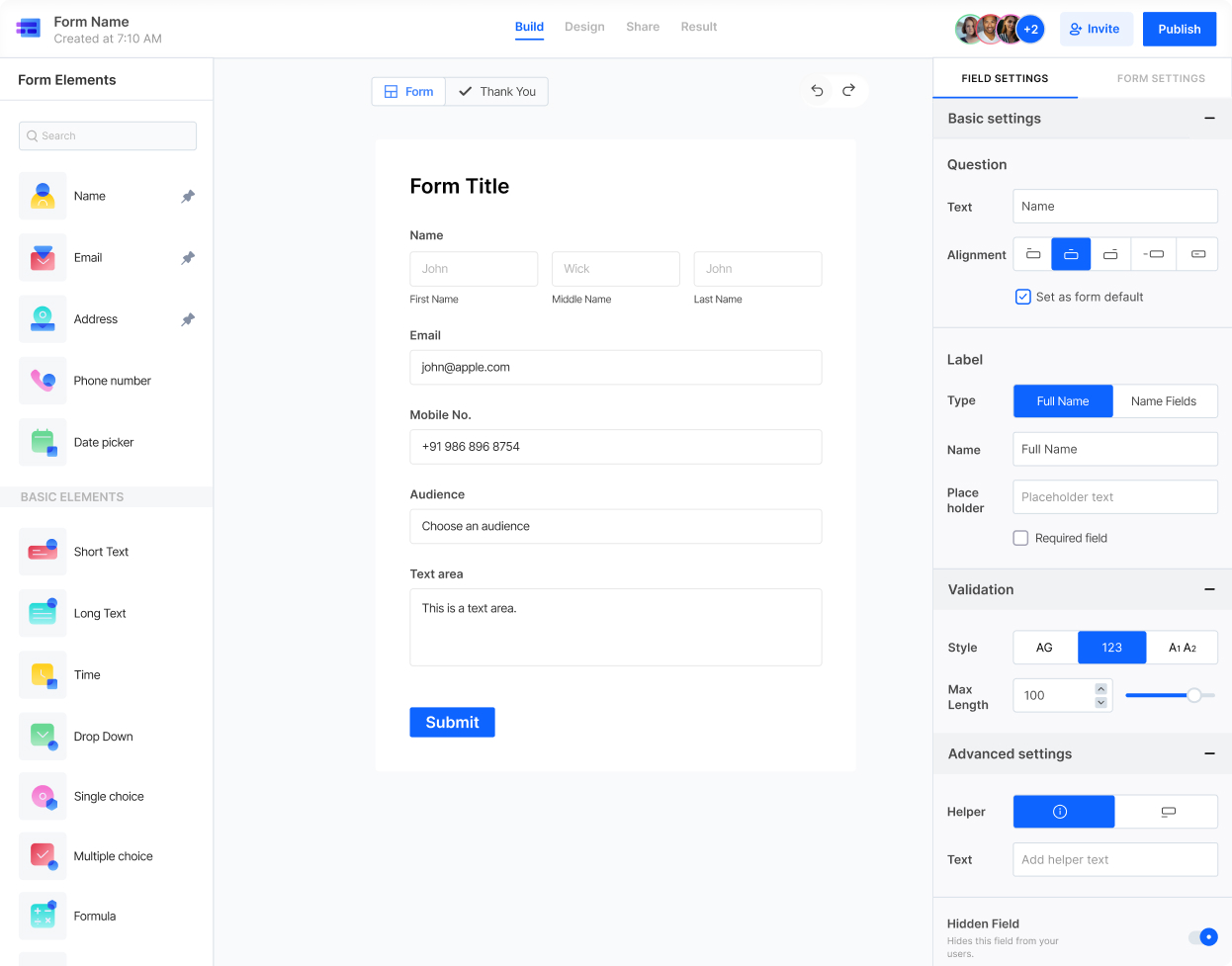Click the Max Length slider handle
This screenshot has height=966, width=1232.
tap(1194, 695)
